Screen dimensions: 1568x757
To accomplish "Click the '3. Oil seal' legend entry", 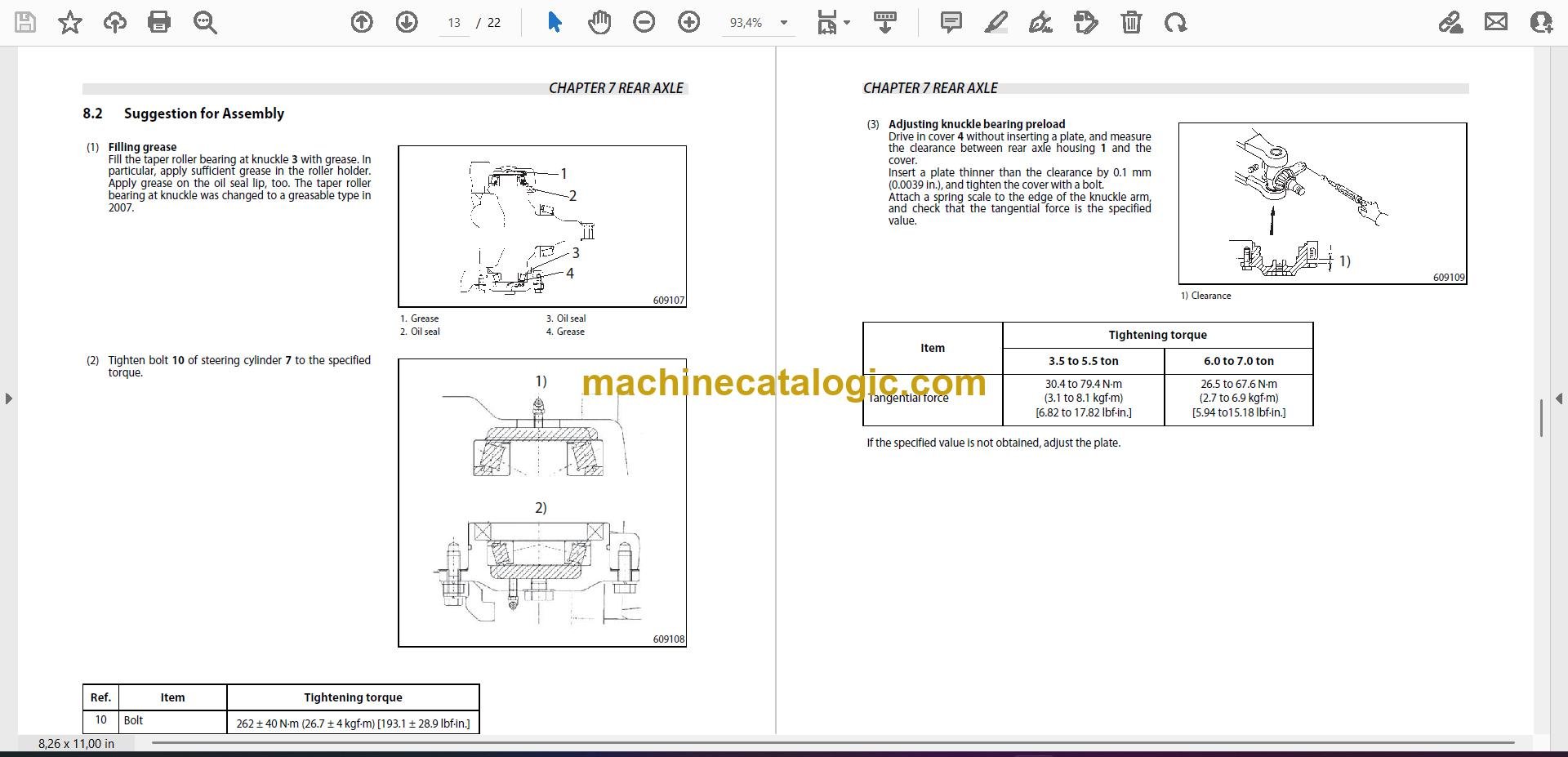I will 566,318.
